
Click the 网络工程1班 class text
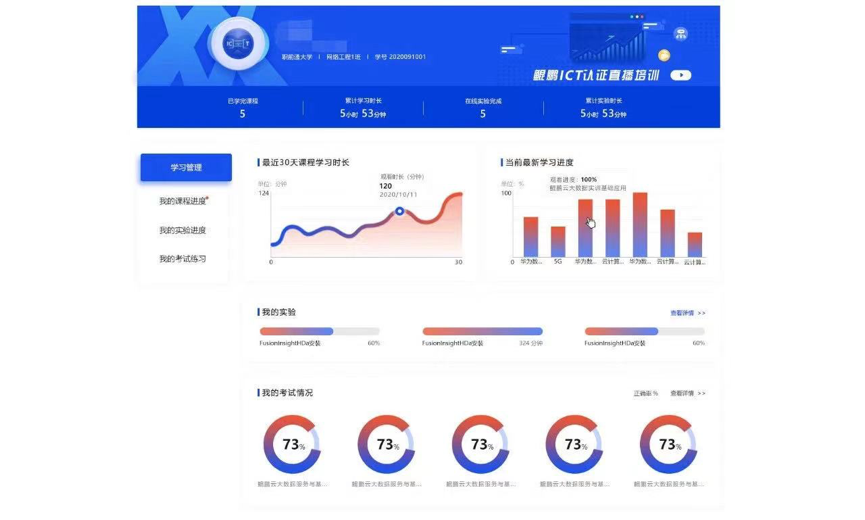[x=343, y=57]
